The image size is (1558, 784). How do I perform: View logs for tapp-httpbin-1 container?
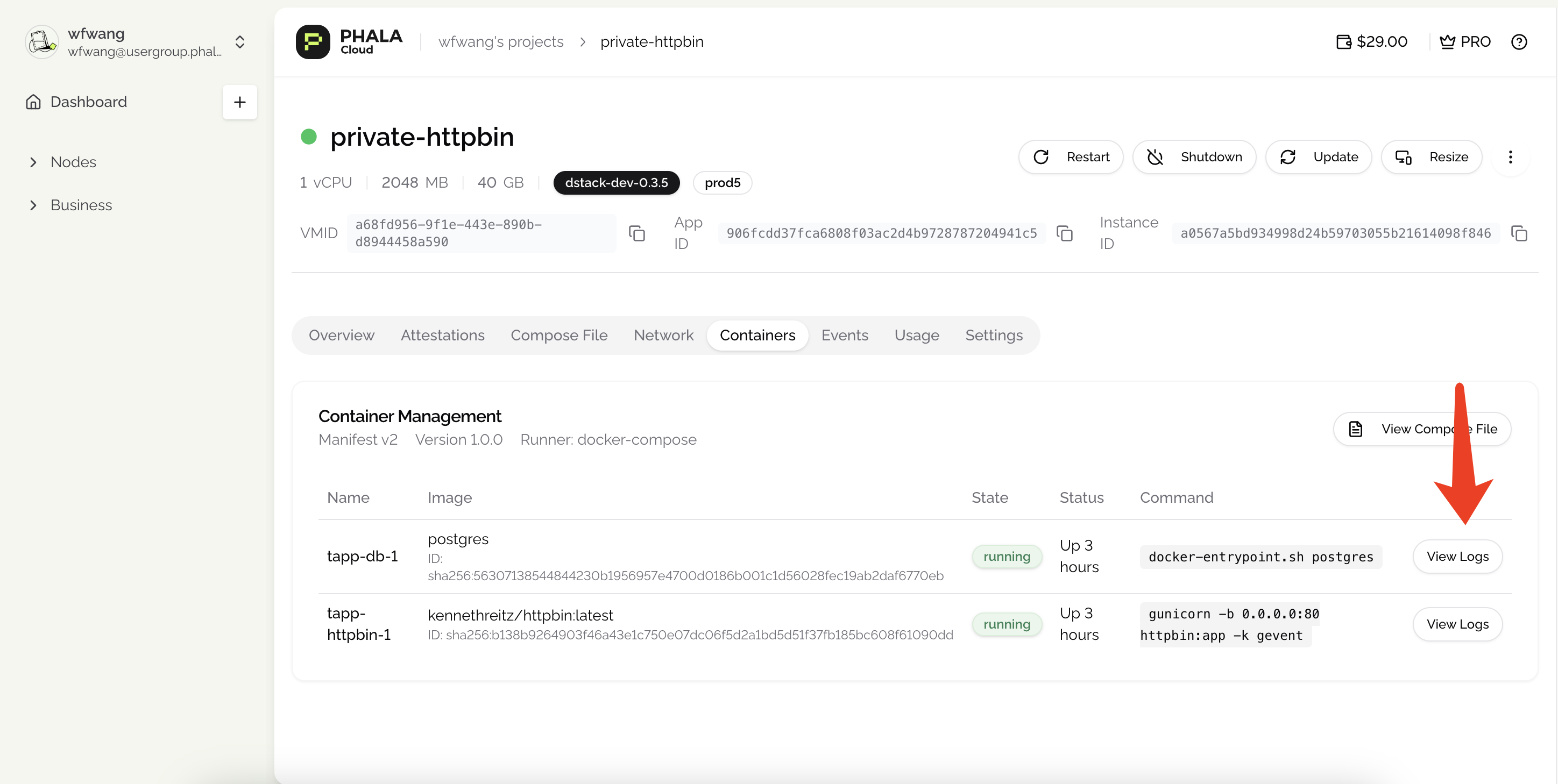pos(1457,624)
